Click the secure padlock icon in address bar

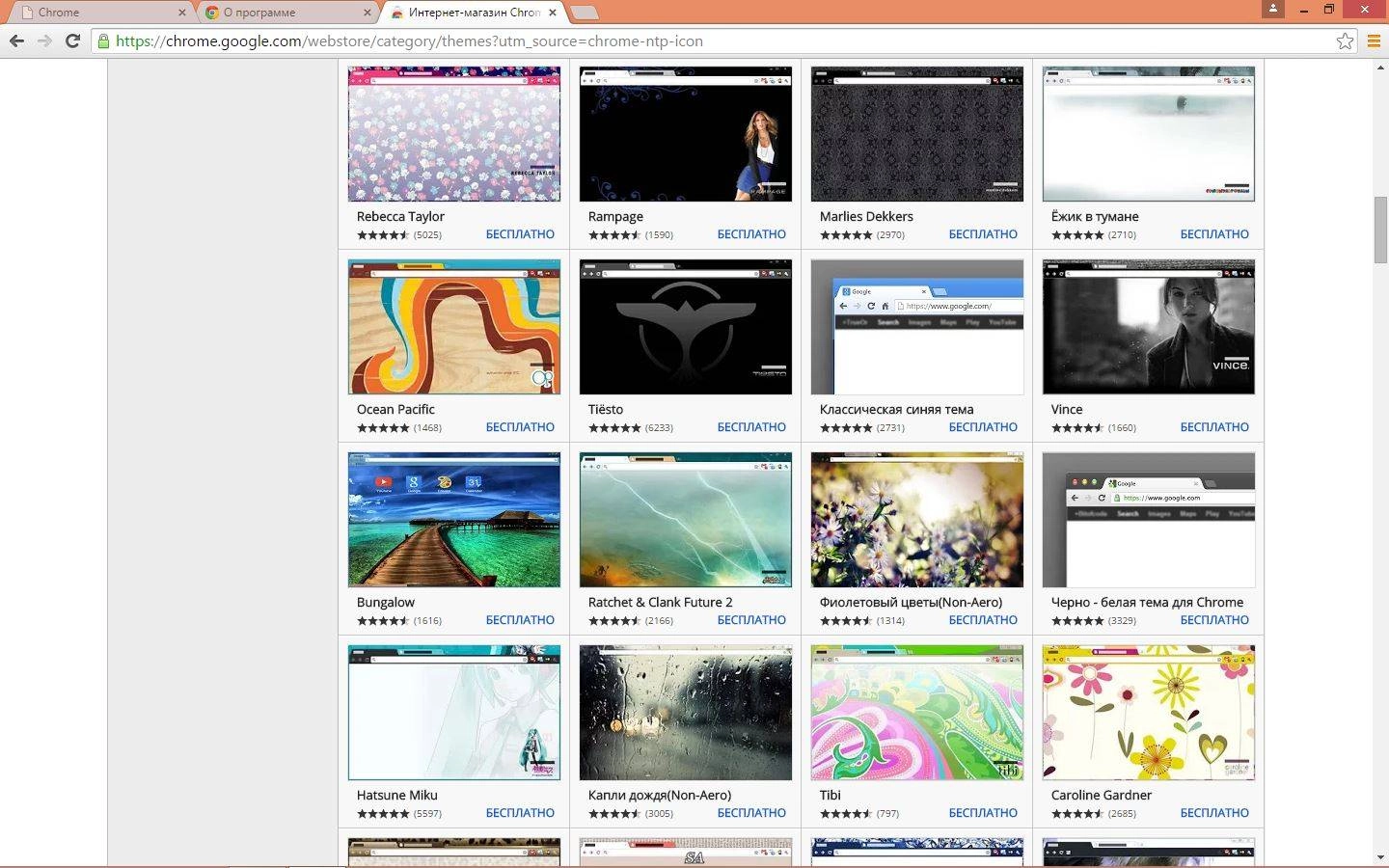103,41
